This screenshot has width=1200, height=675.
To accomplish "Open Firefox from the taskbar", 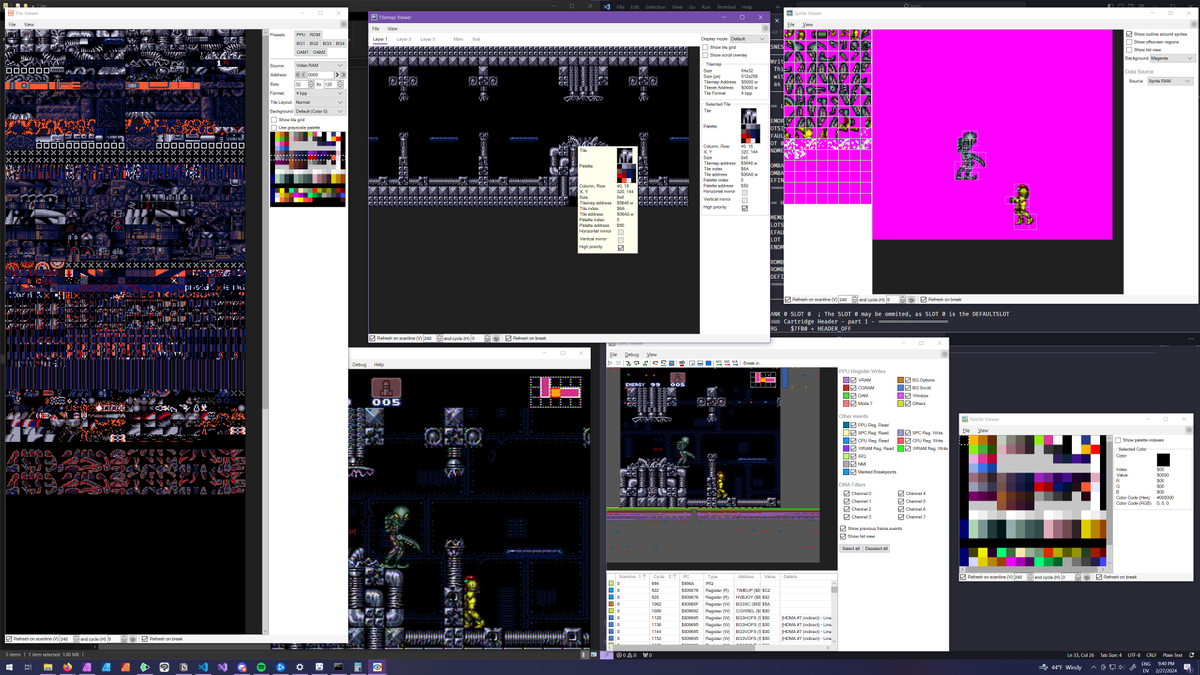I will (x=67, y=666).
